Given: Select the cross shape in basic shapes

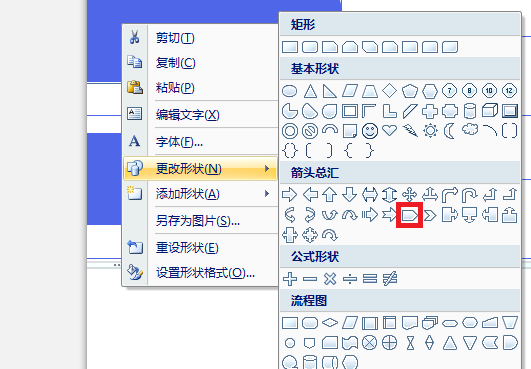Looking at the screenshot, I should pyautogui.click(x=430, y=111).
